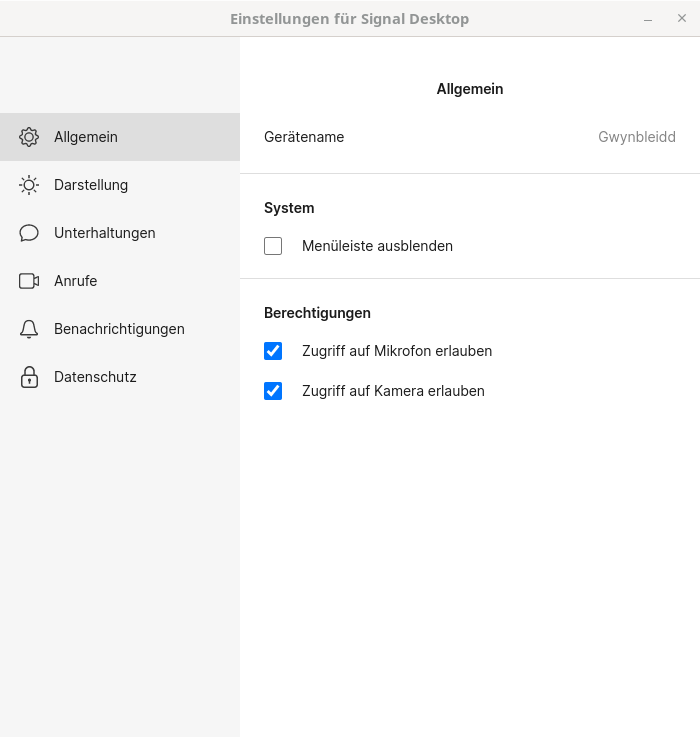Go to the Anrufe settings
Viewport: 700px width, 737px height.
pos(120,281)
